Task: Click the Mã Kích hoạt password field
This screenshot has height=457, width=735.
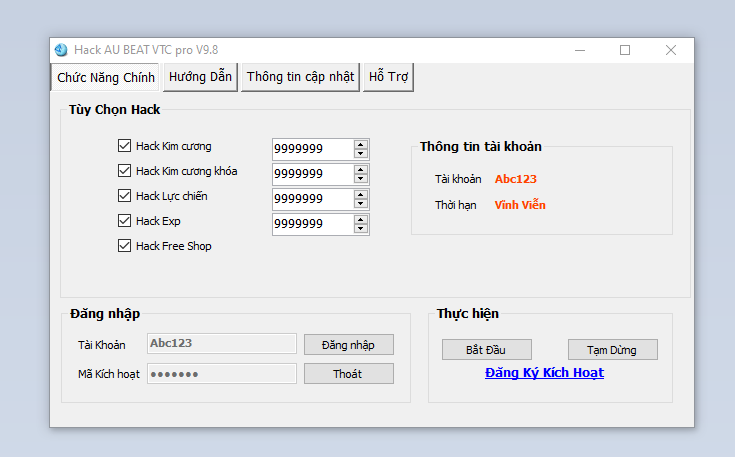Action: point(222,374)
